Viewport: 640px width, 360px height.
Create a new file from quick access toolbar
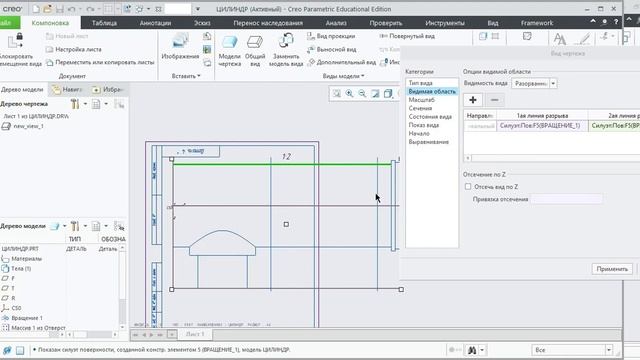tap(36, 9)
